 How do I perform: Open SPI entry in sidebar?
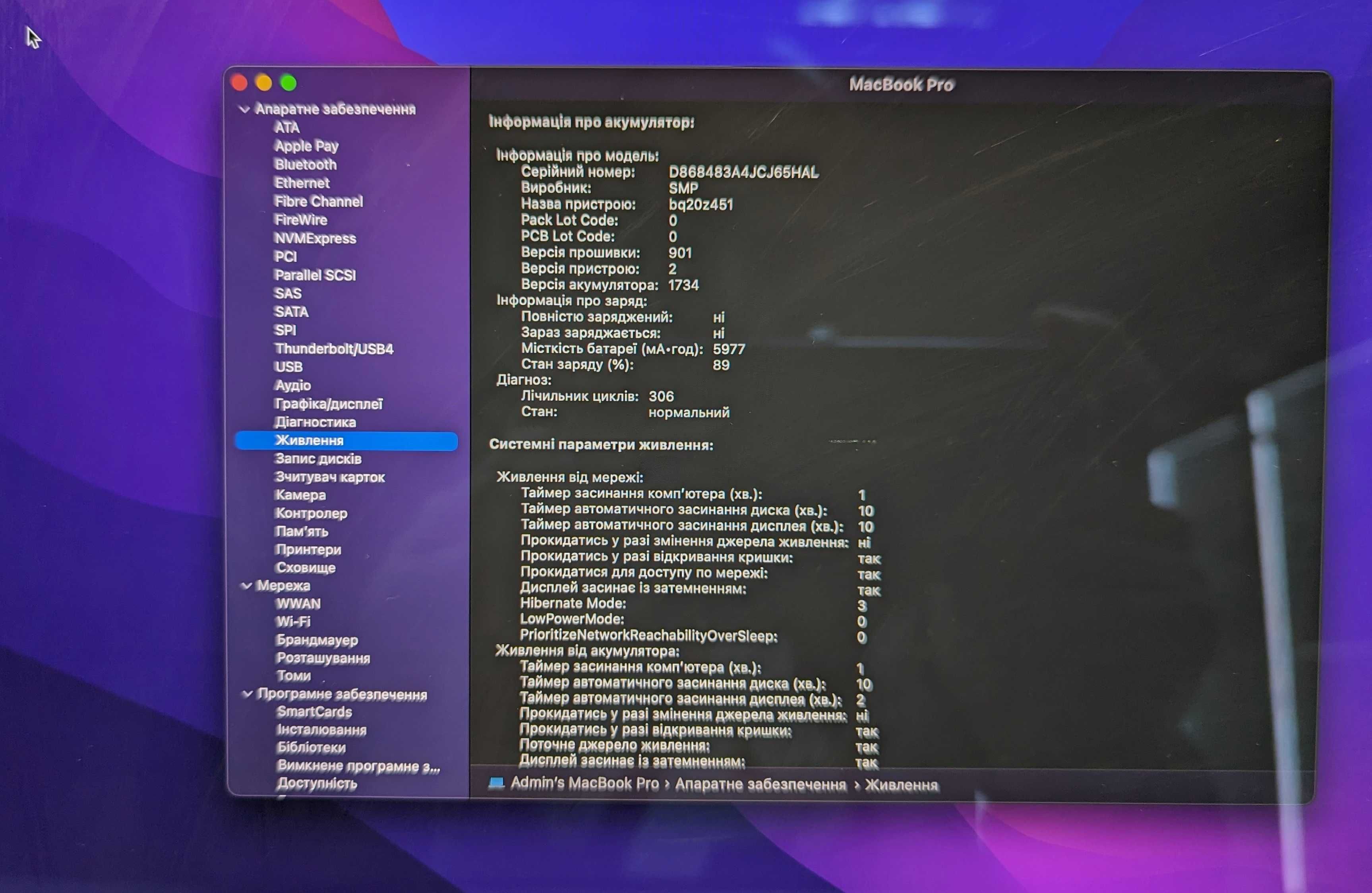[x=285, y=330]
